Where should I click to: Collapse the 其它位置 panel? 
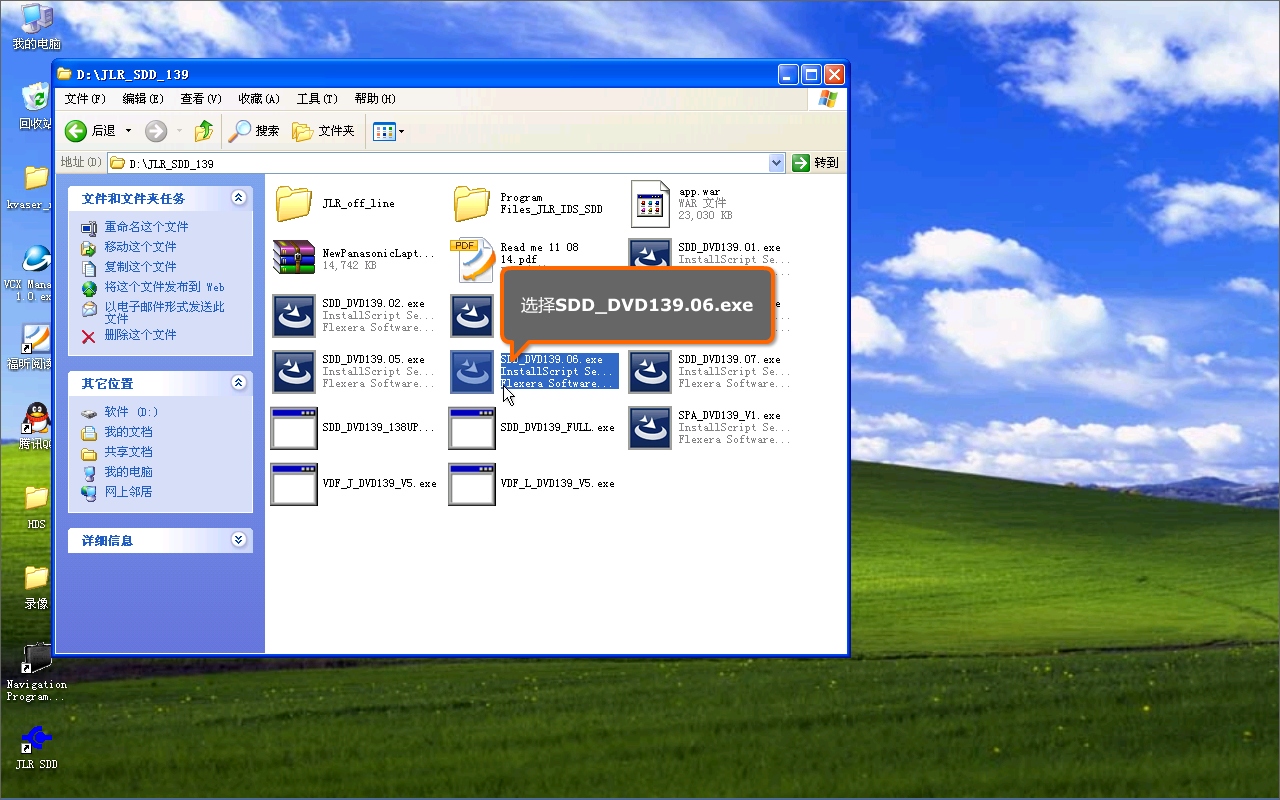point(238,383)
